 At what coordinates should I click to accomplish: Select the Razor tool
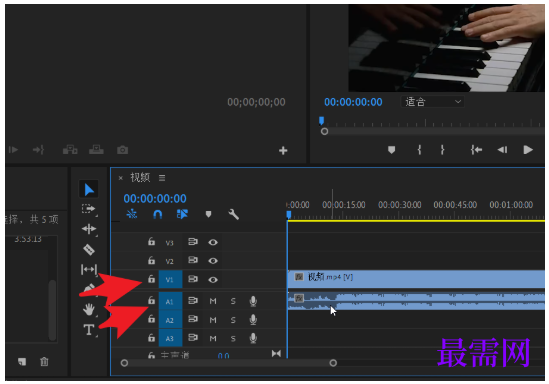pyautogui.click(x=89, y=250)
